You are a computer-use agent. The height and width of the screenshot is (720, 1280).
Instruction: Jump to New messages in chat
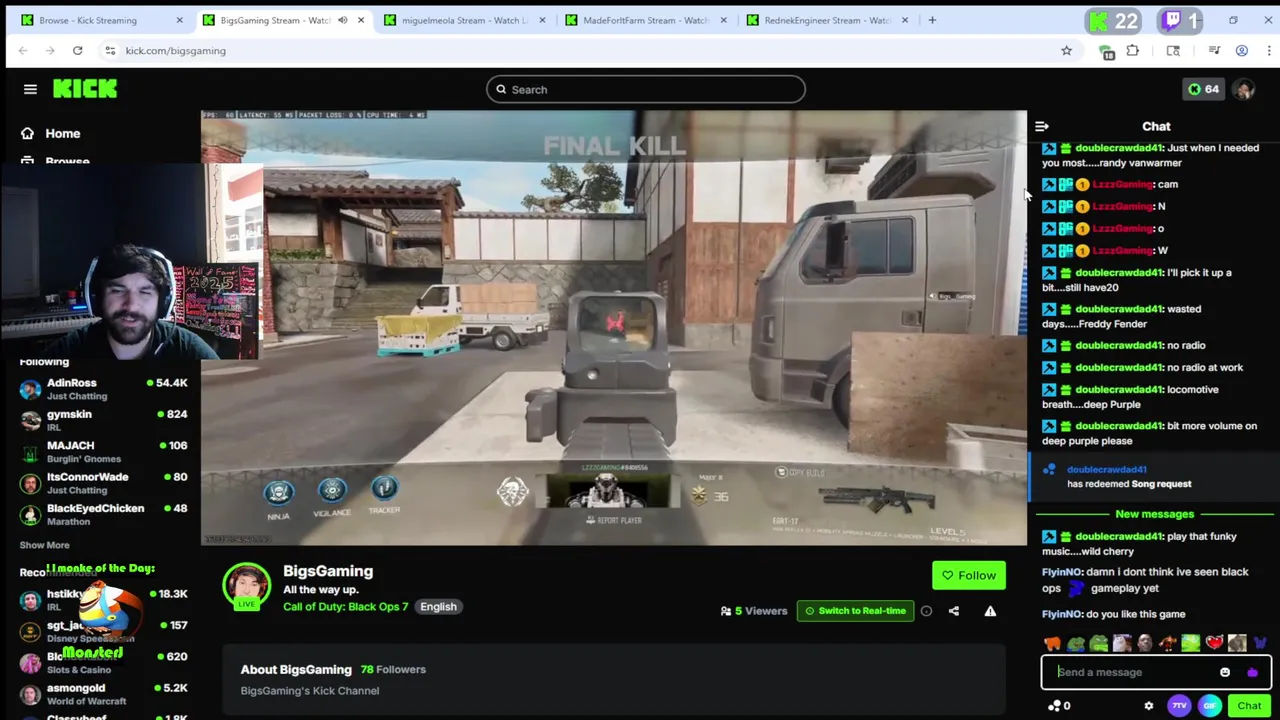pyautogui.click(x=1154, y=514)
